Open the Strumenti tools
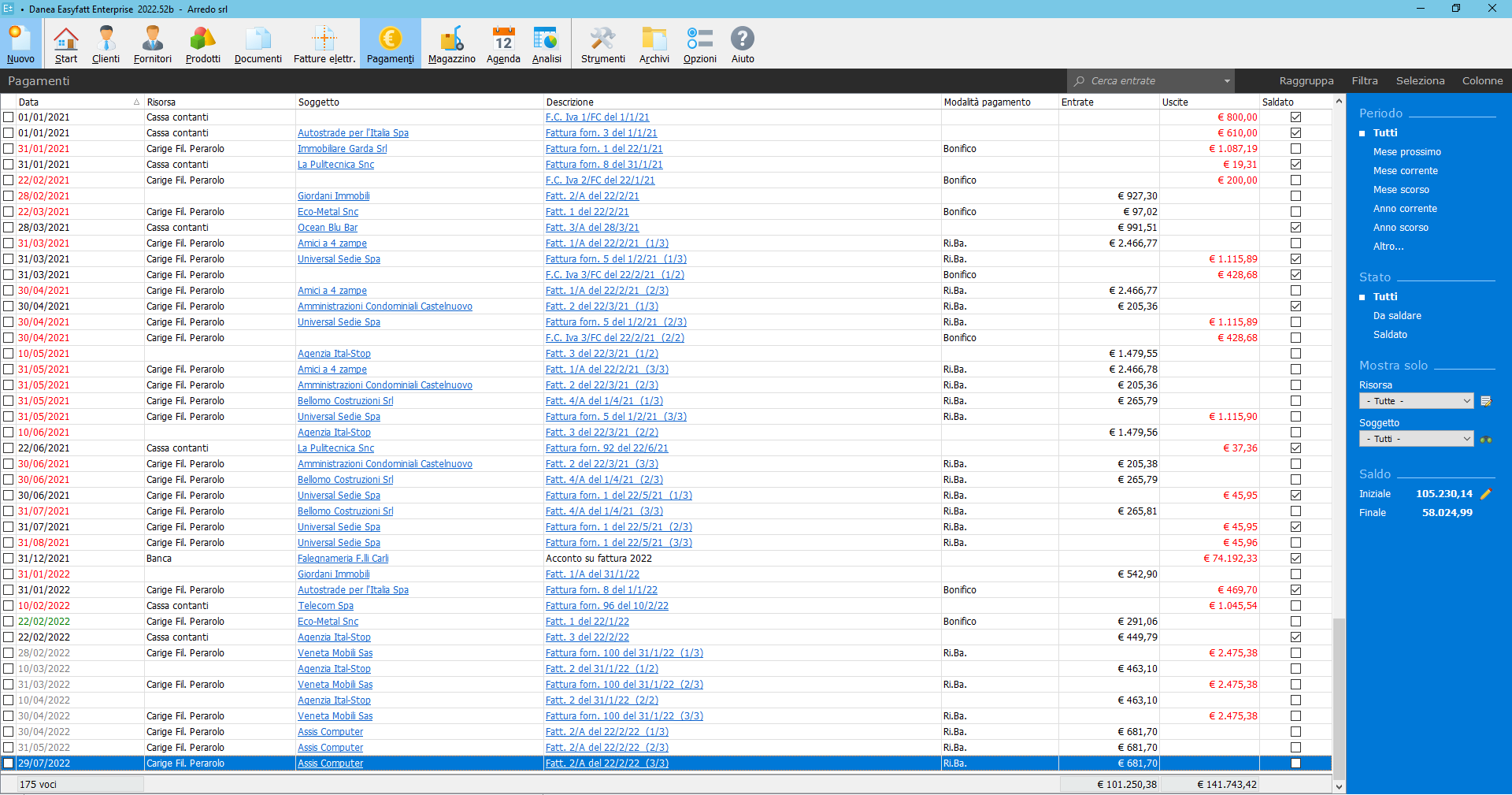This screenshot has width=1512, height=795. click(x=602, y=43)
